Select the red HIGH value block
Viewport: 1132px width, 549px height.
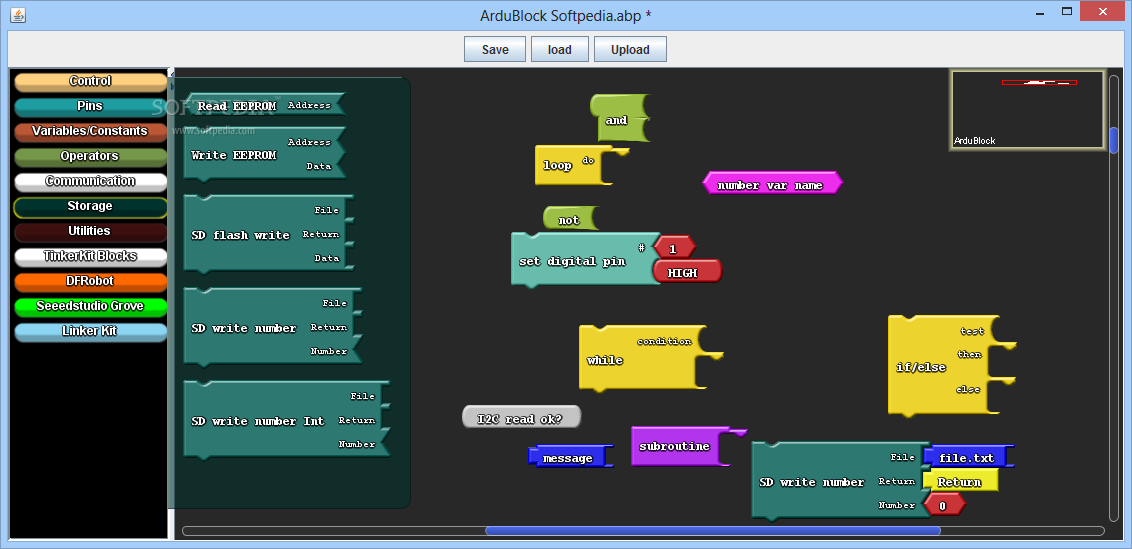[x=687, y=271]
